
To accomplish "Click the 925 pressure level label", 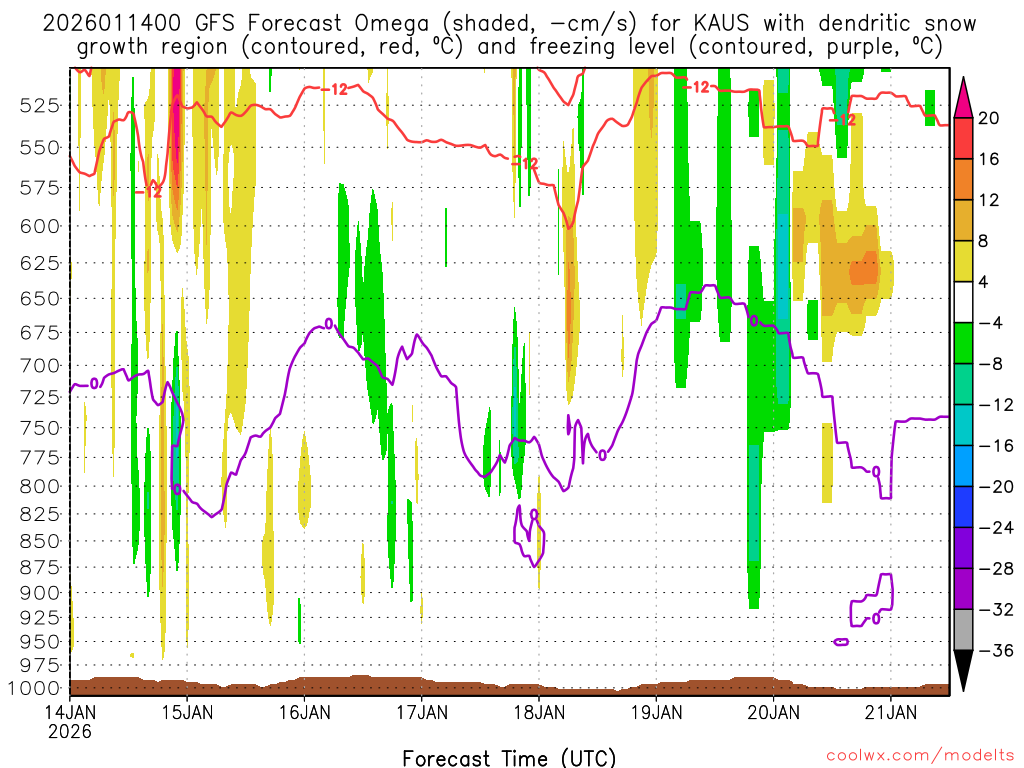I will [40, 617].
